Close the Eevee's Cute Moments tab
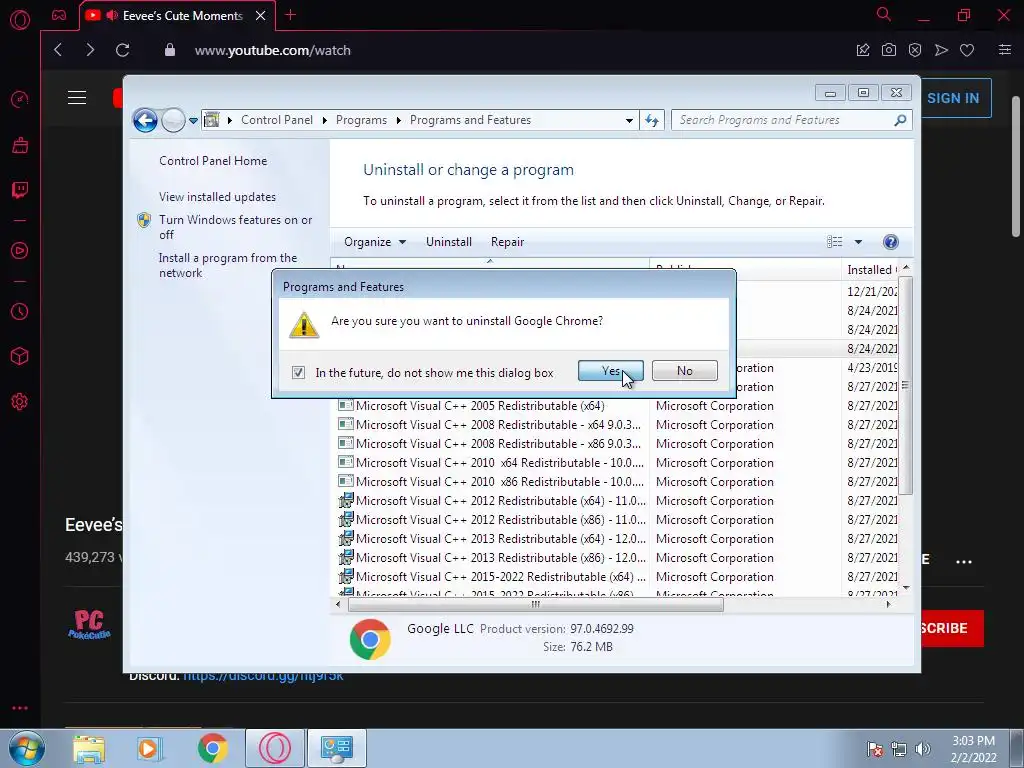The height and width of the screenshot is (768, 1024). 261,16
